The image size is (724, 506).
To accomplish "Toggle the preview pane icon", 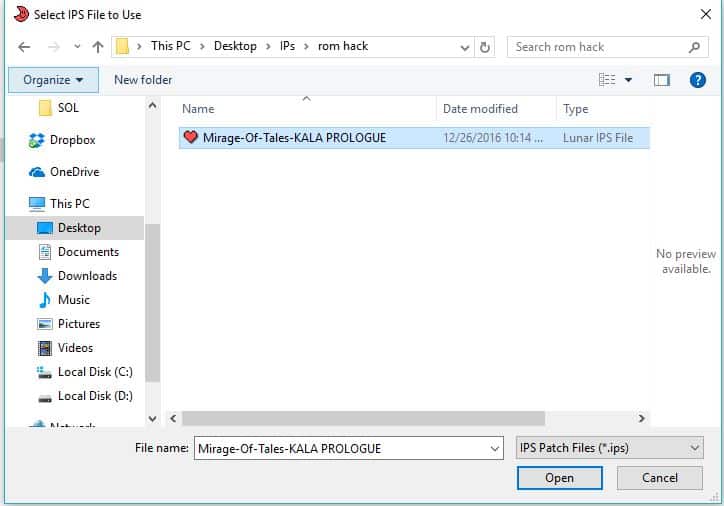I will pos(662,80).
